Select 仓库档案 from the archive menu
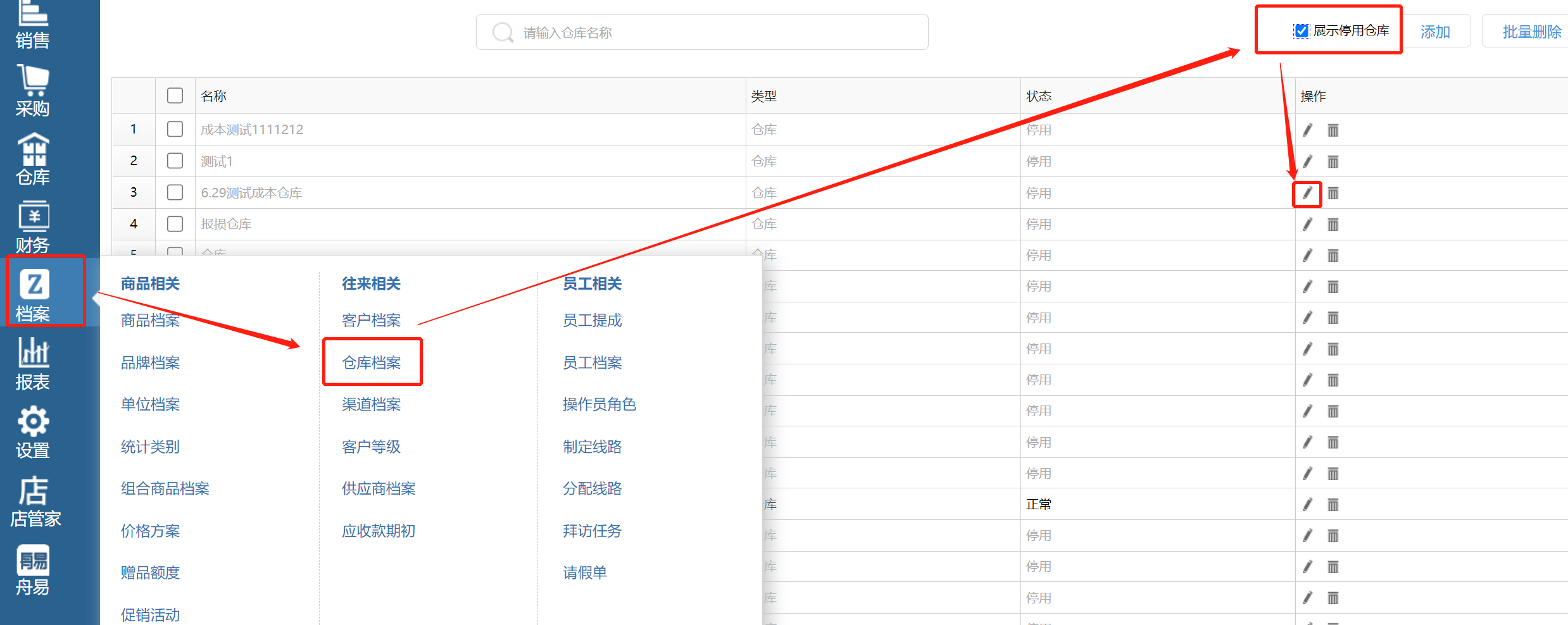 [372, 362]
